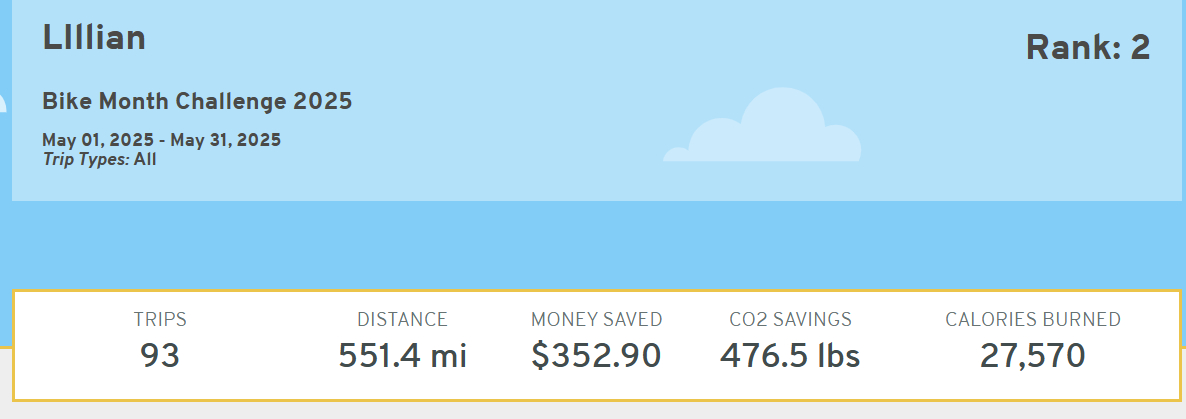Click the 93 trips count
This screenshot has width=1186, height=419.
click(160, 355)
